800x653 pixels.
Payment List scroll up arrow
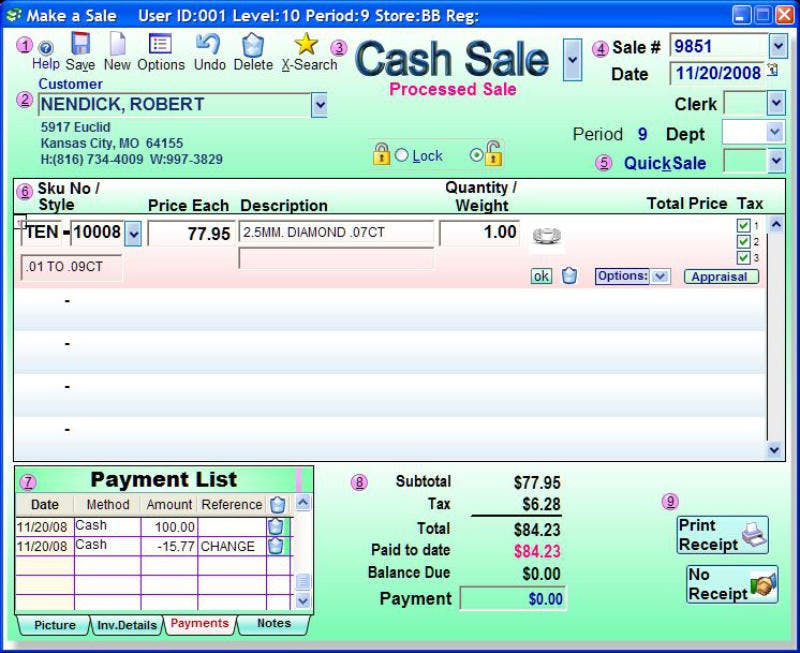pos(303,503)
